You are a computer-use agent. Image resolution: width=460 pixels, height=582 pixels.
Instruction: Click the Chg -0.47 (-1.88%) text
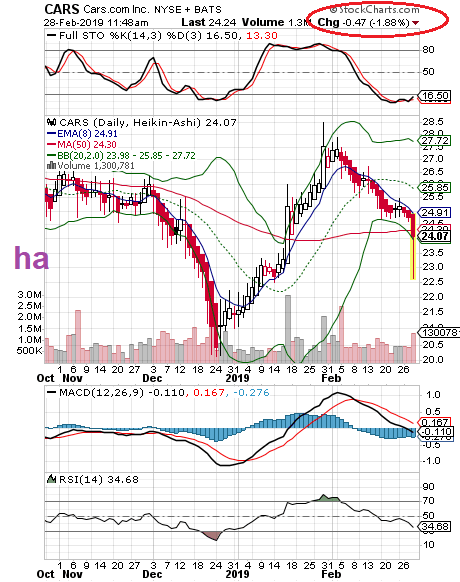coord(363,22)
